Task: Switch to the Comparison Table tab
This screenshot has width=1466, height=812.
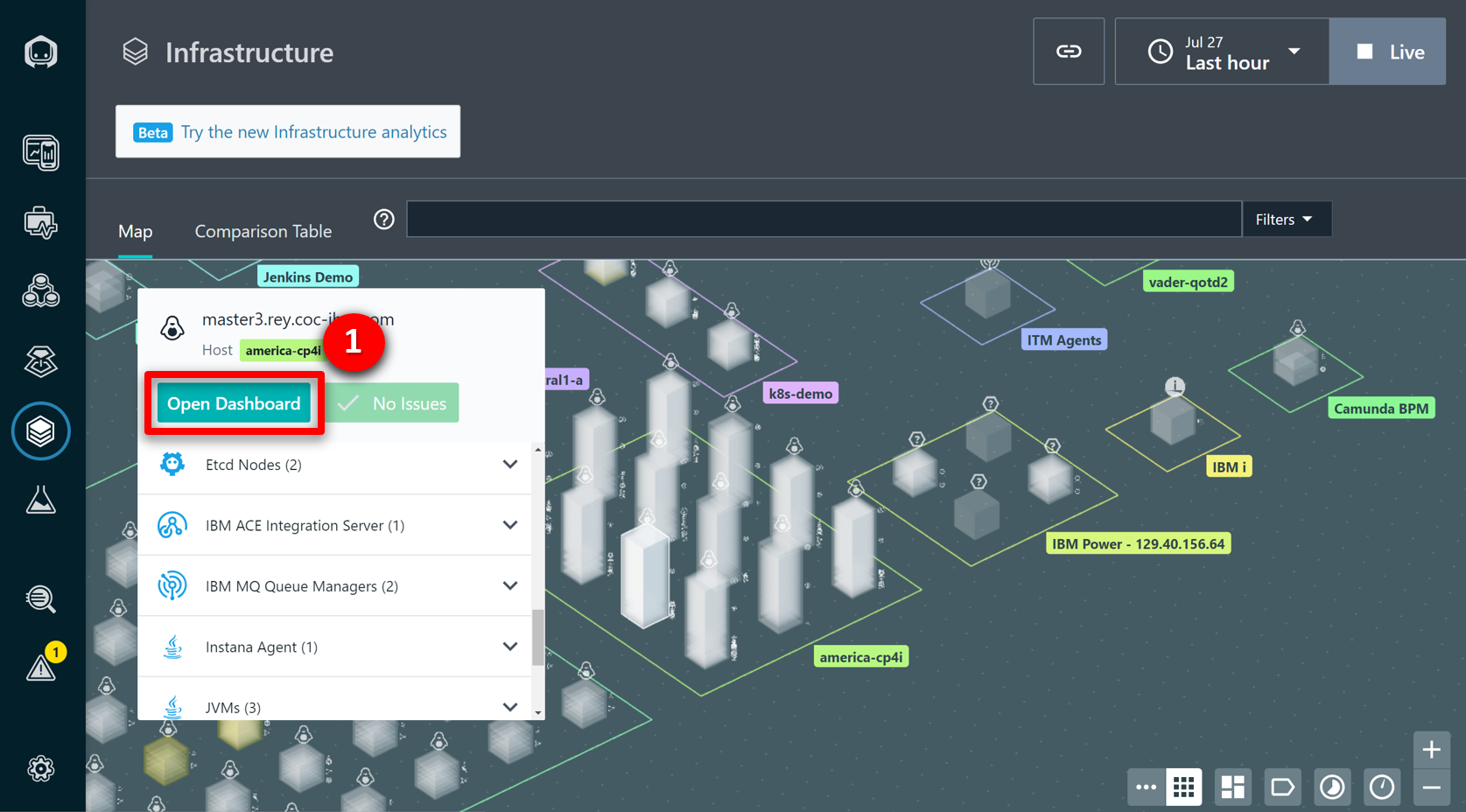Action: (263, 232)
